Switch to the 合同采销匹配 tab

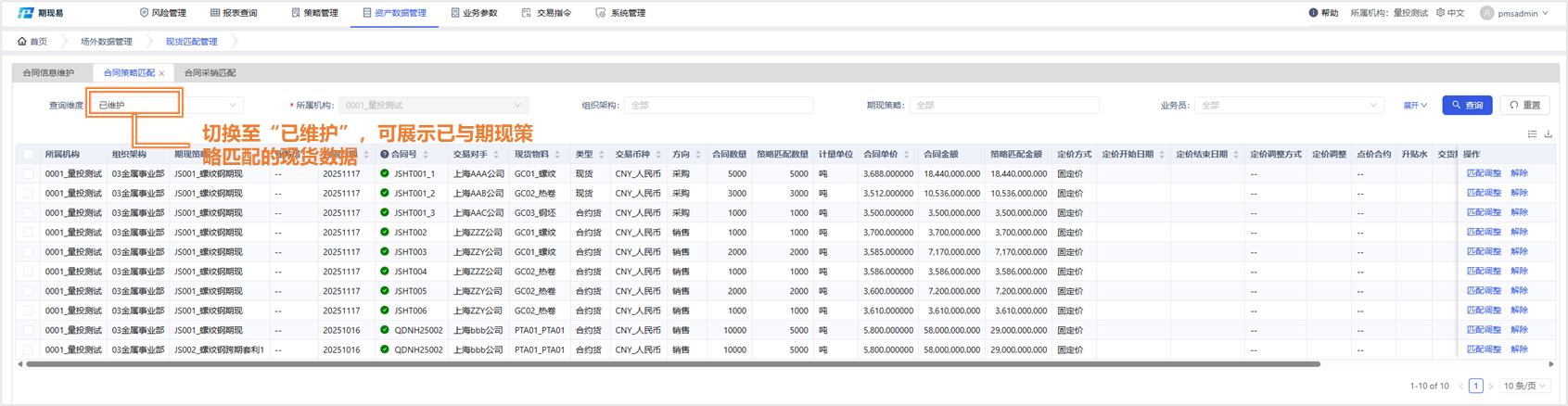click(x=210, y=73)
